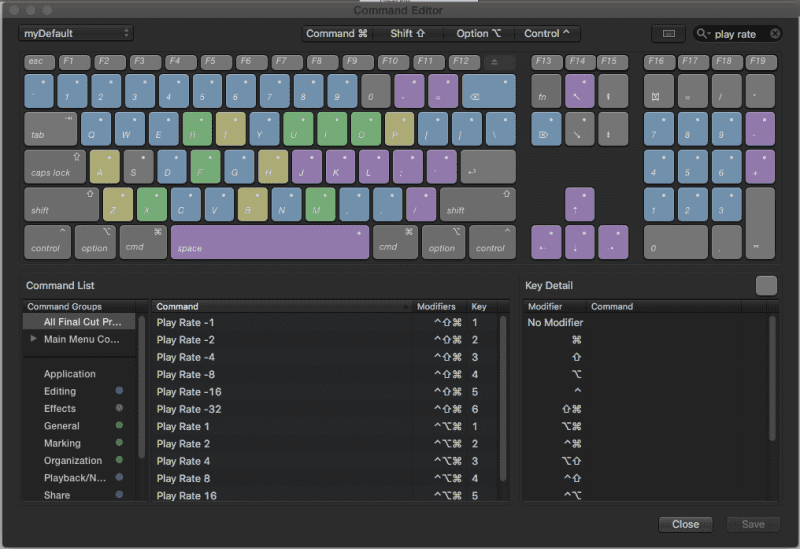
Task: Click in the play rate search field
Action: pyautogui.click(x=737, y=34)
